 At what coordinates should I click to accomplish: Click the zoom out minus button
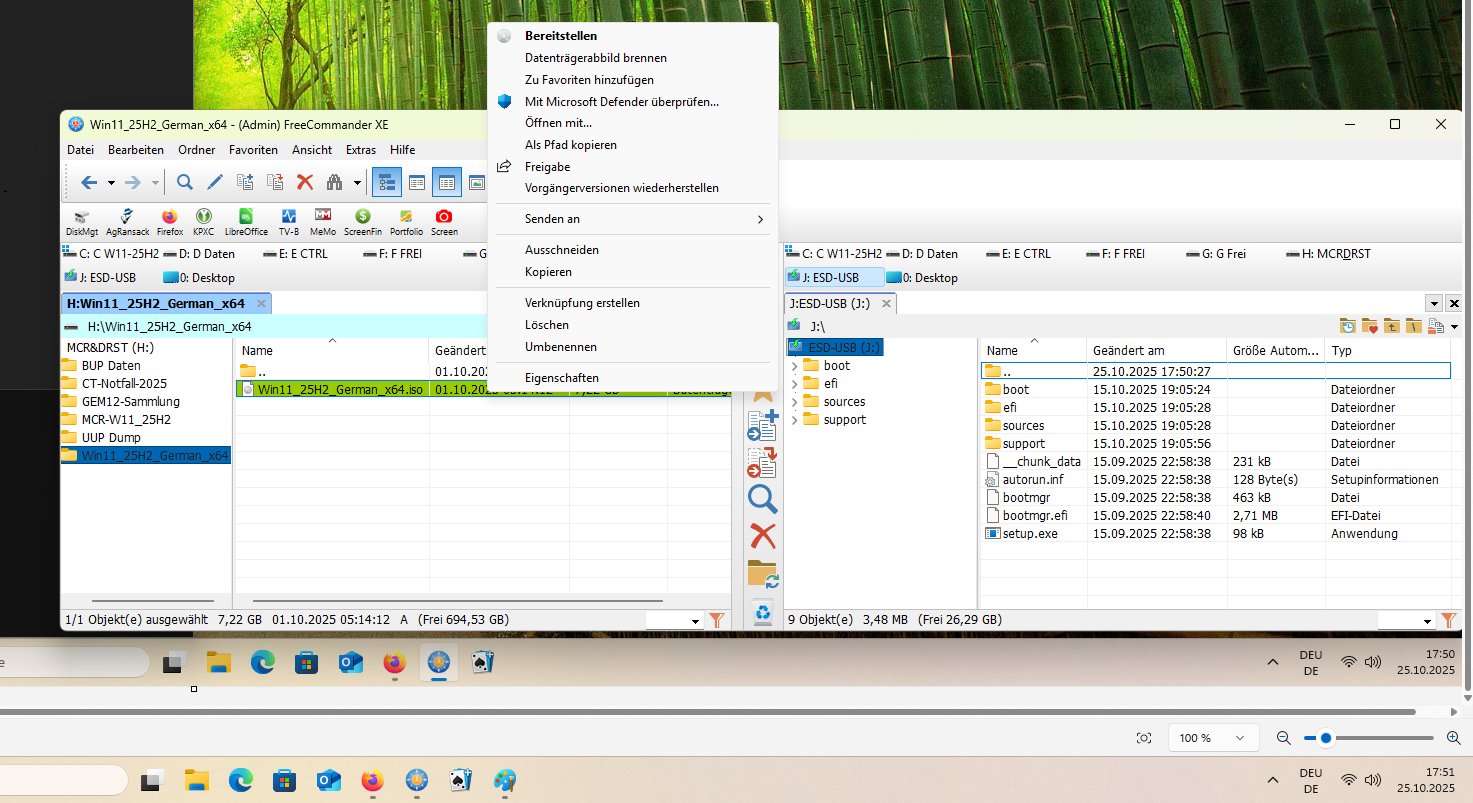coord(1283,738)
